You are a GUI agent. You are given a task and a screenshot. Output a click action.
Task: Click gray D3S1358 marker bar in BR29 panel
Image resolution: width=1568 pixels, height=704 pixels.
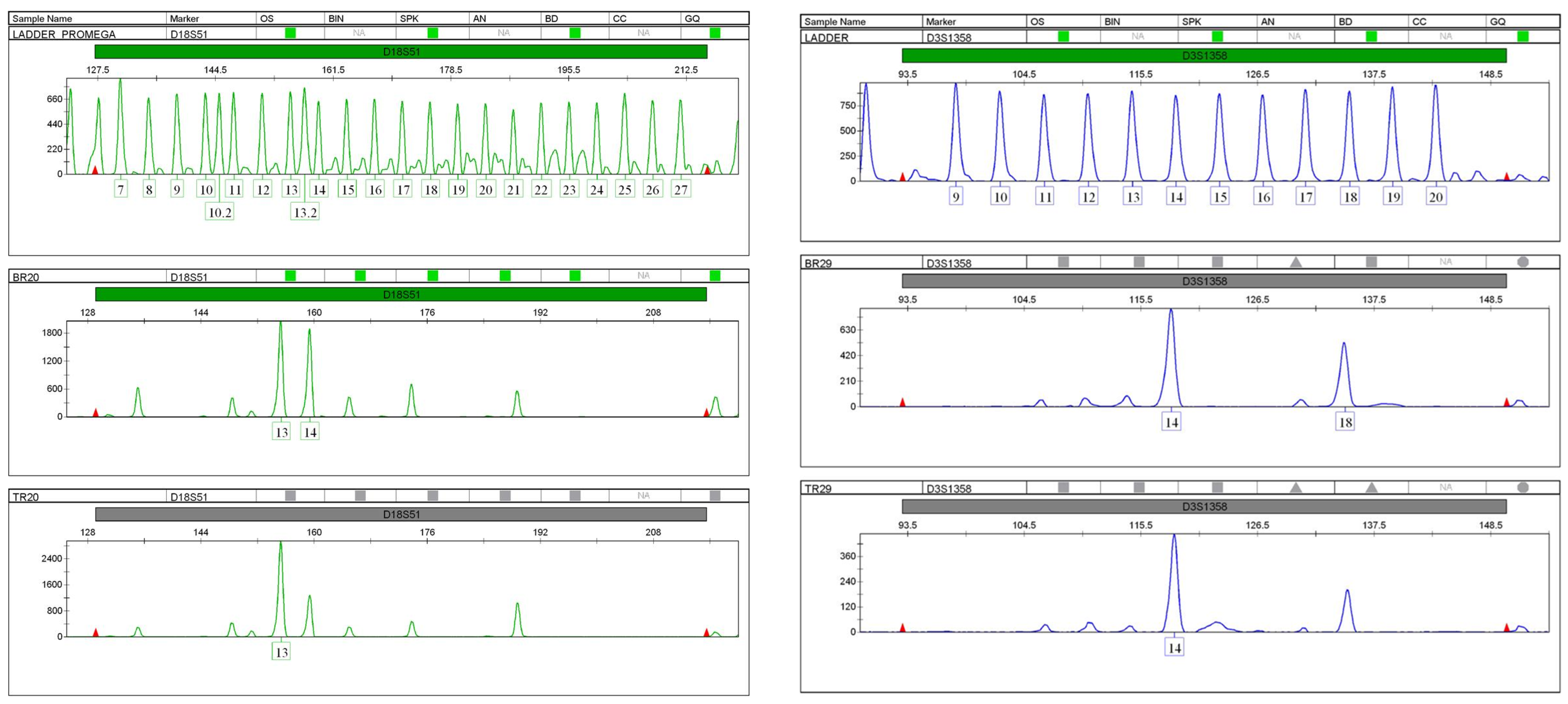pos(1204,281)
